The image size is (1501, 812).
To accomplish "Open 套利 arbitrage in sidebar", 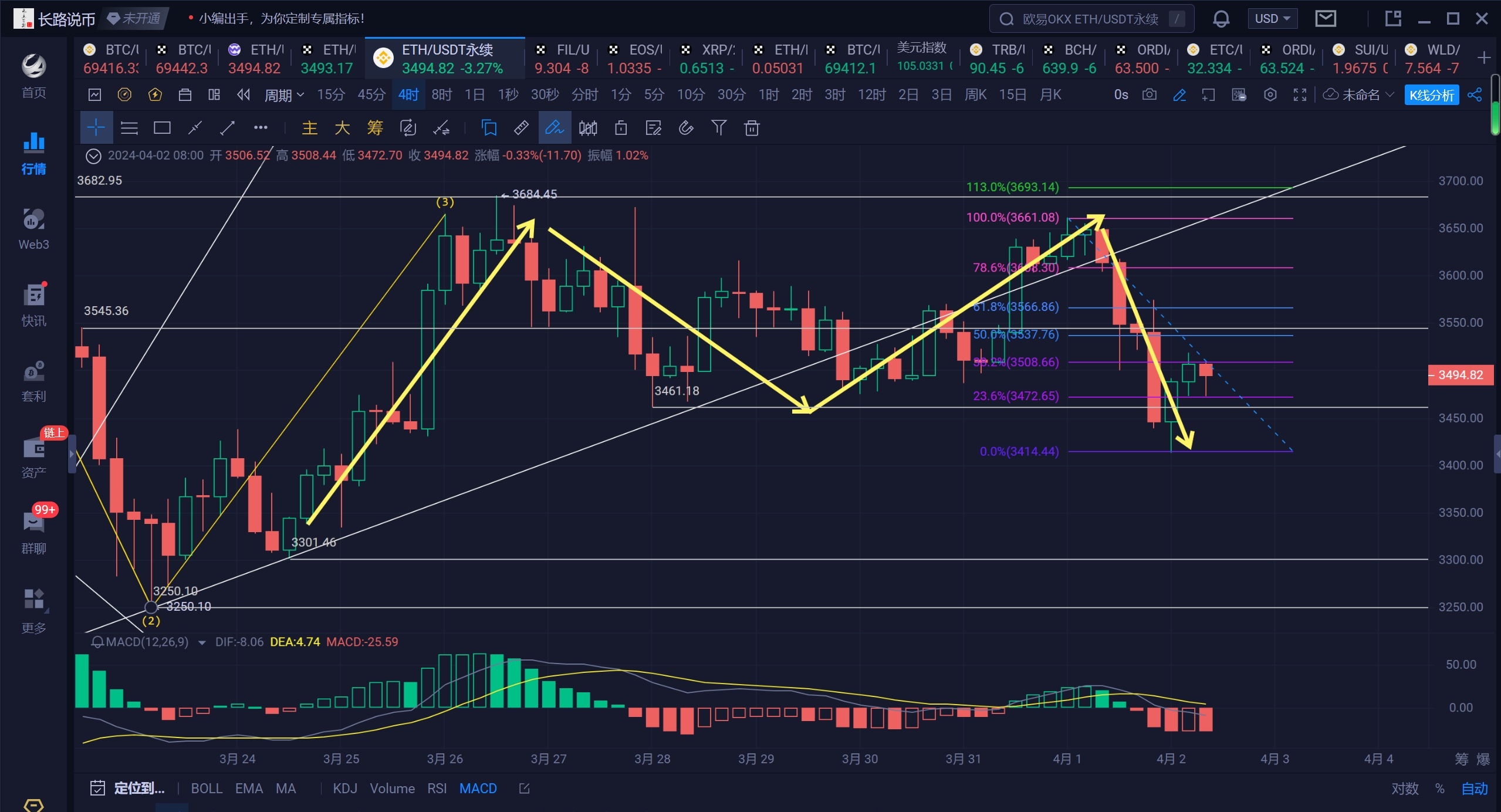I will click(x=33, y=381).
